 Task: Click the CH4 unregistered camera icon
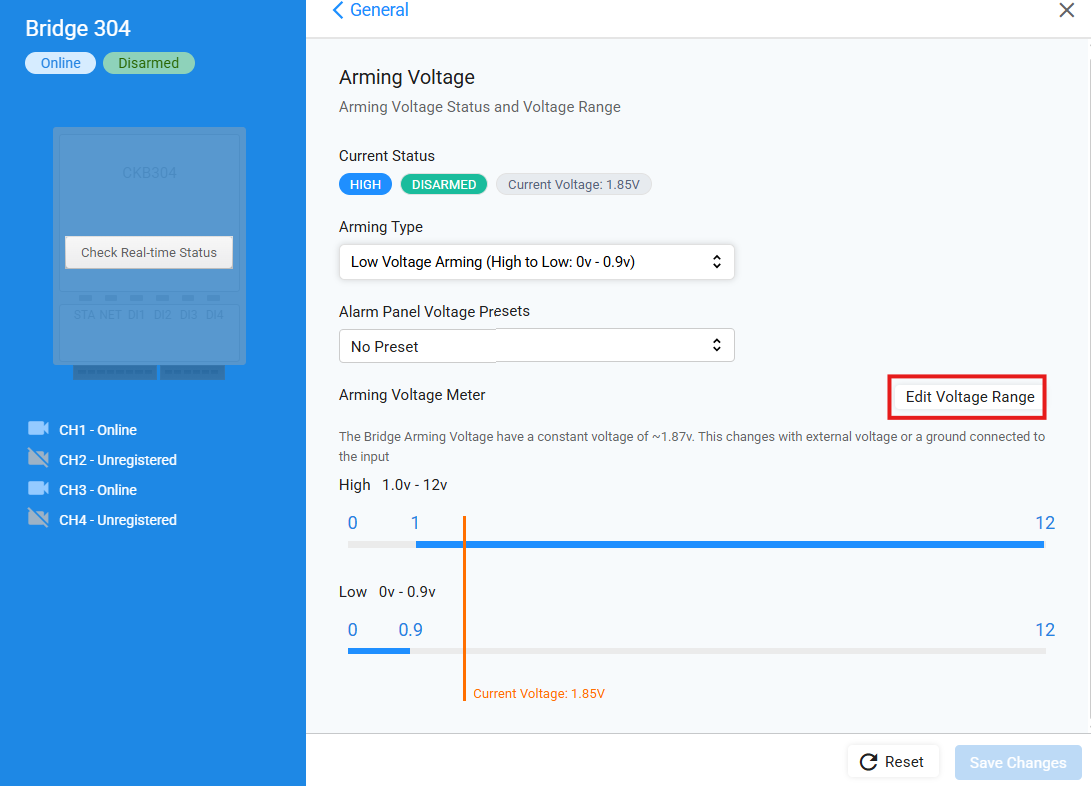38,519
